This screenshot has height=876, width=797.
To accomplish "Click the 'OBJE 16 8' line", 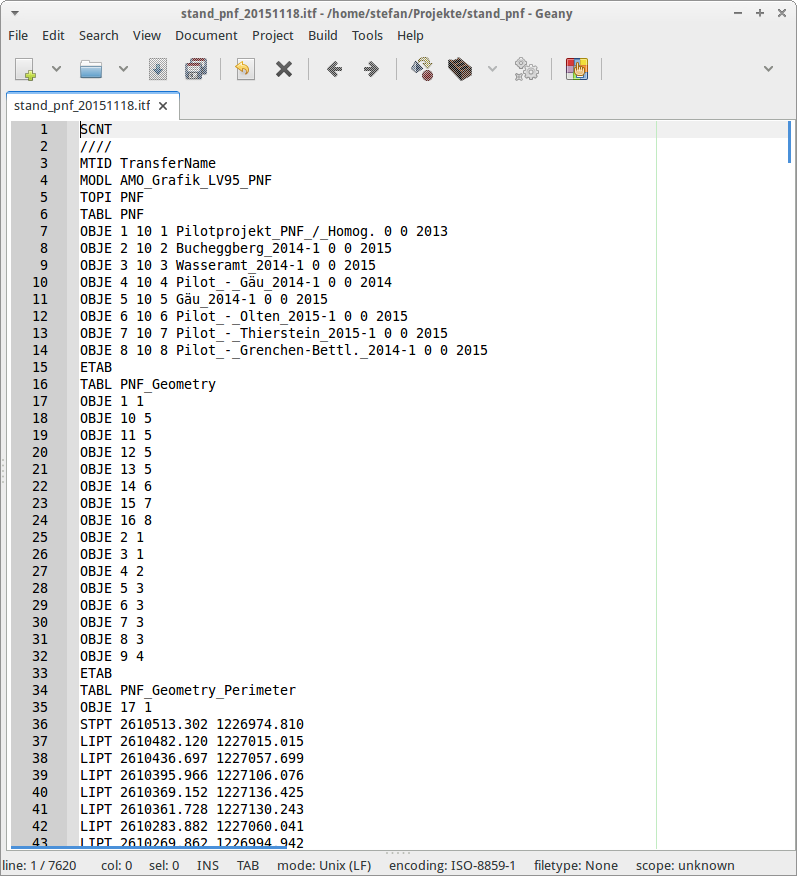I will [x=116, y=520].
